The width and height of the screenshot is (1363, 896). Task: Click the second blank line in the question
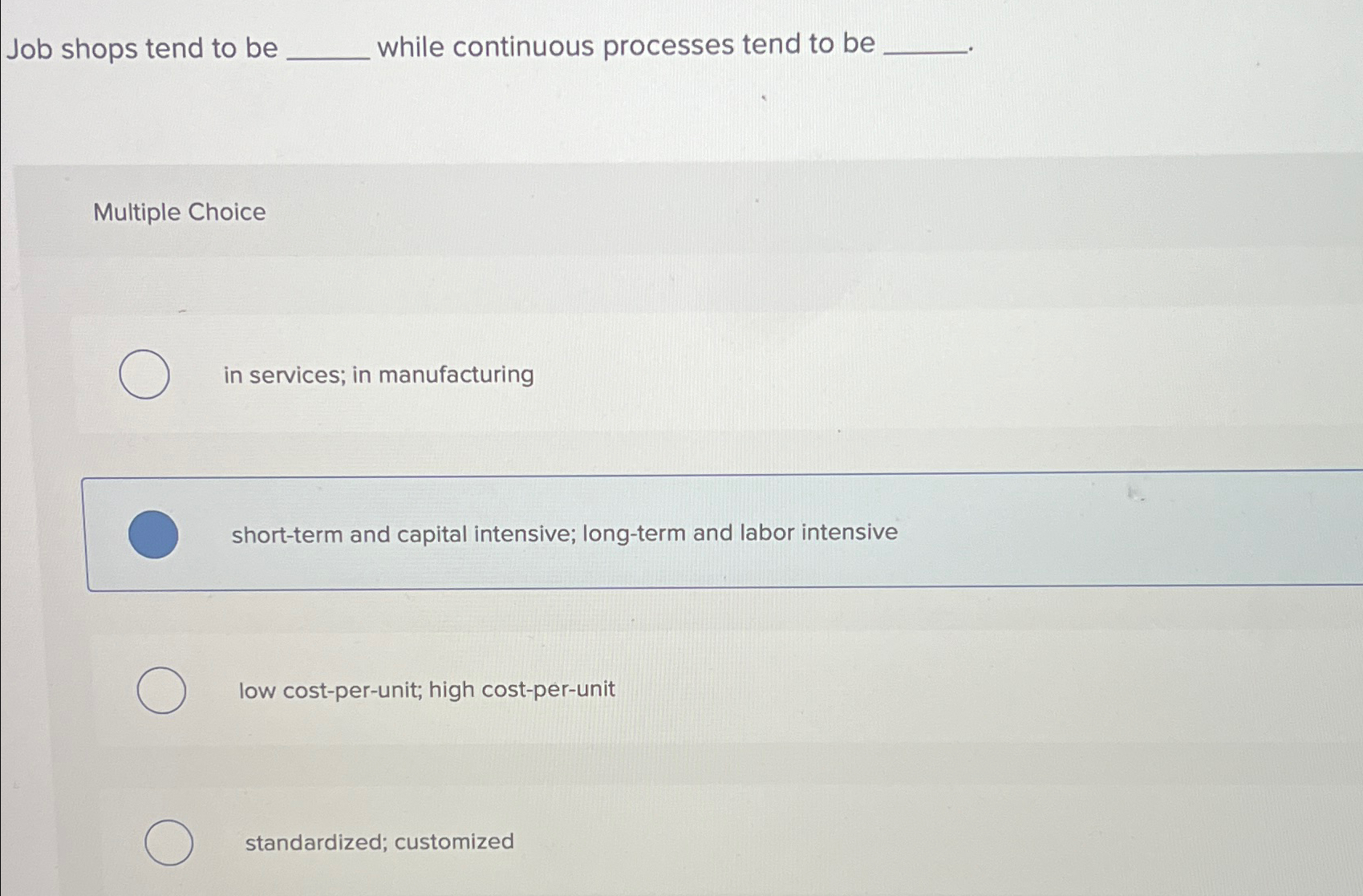coord(927,48)
